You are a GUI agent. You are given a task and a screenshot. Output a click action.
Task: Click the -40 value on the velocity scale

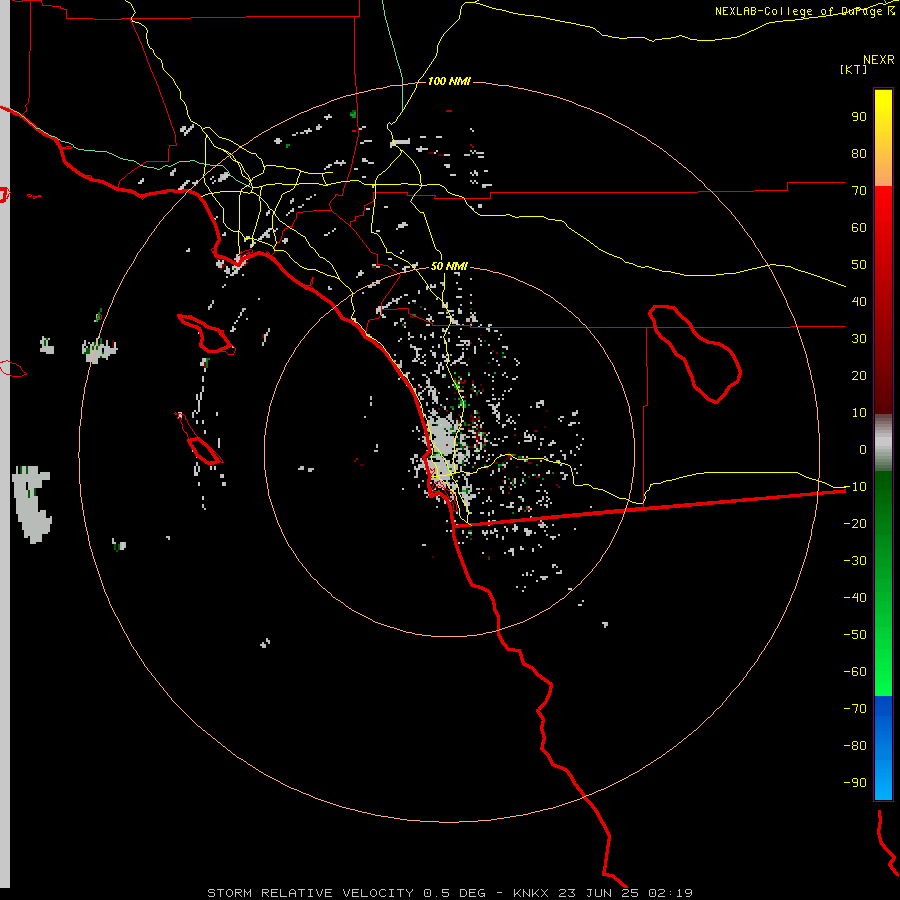(x=855, y=598)
